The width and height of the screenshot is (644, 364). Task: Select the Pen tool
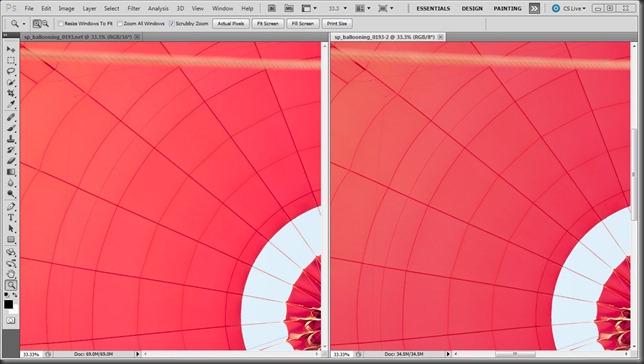click(11, 207)
